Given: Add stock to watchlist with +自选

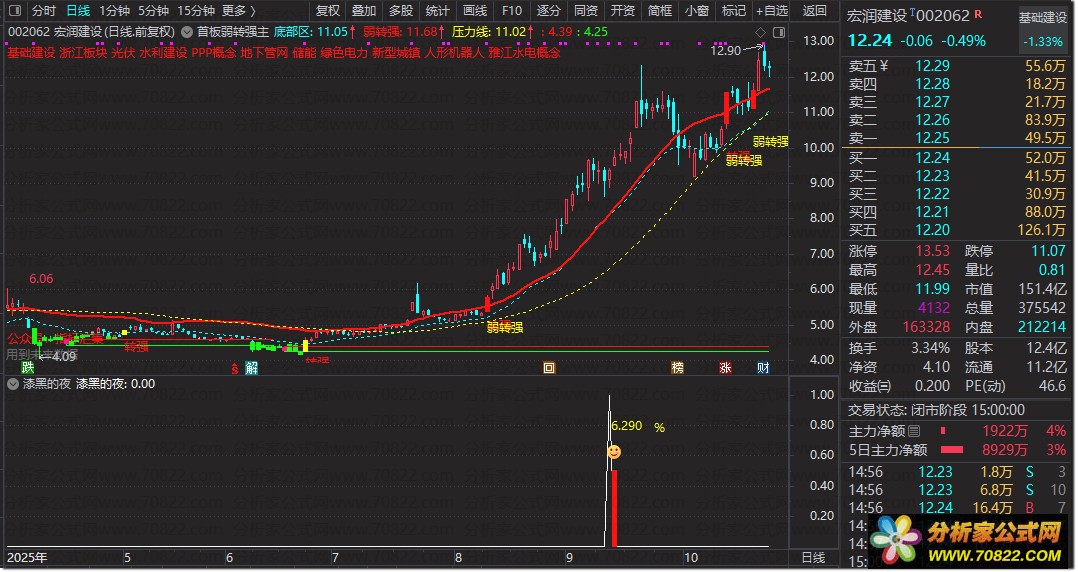Looking at the screenshot, I should (x=772, y=11).
